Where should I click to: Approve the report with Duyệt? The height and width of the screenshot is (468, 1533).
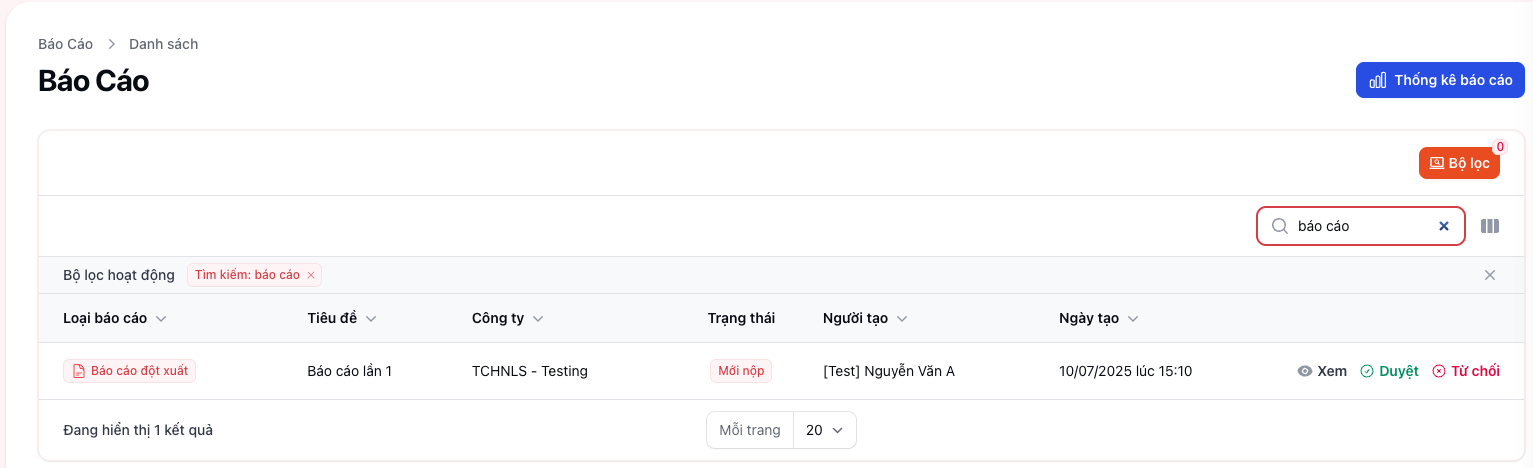[x=1389, y=371]
